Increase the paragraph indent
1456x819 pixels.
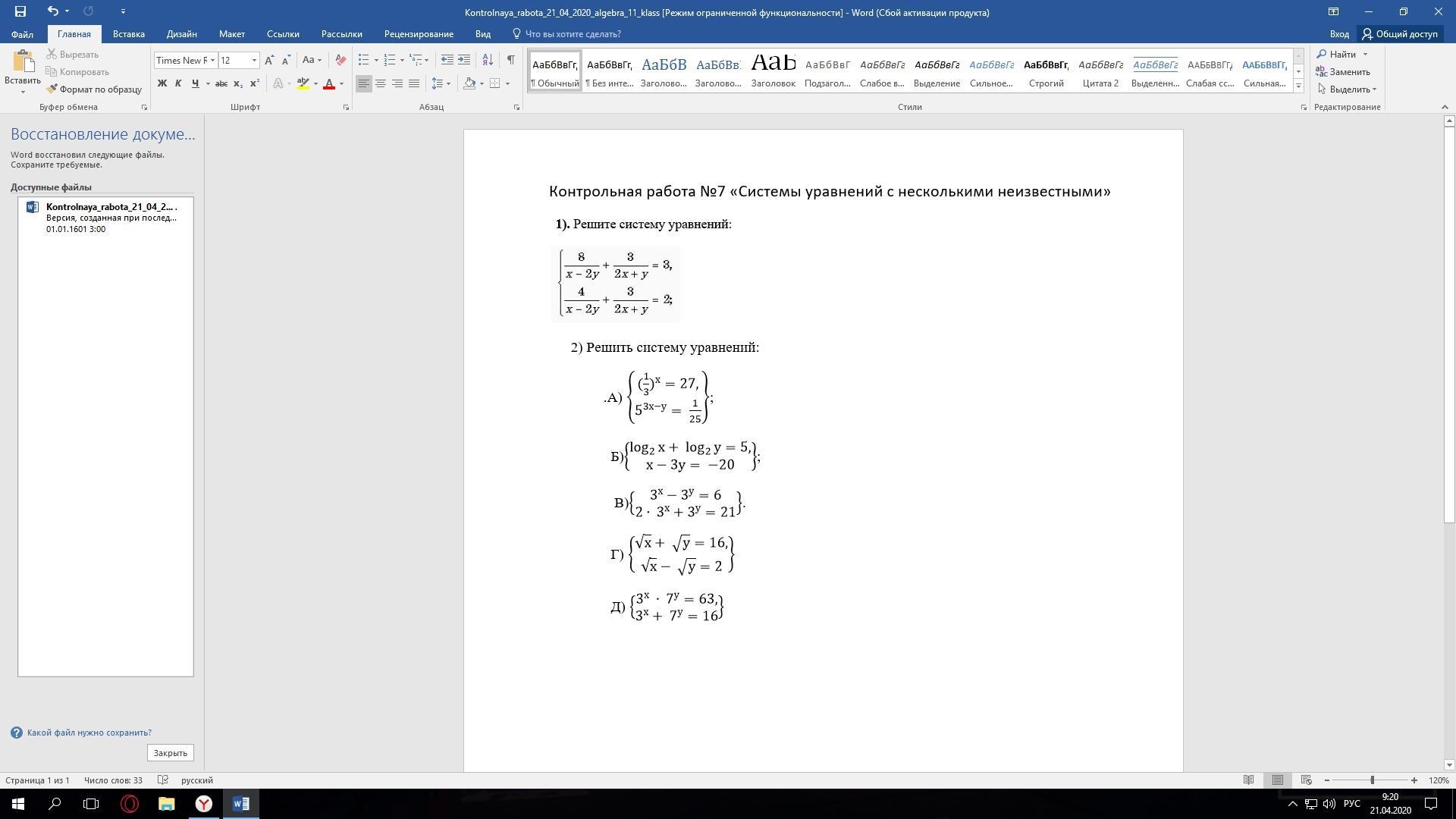pos(464,60)
